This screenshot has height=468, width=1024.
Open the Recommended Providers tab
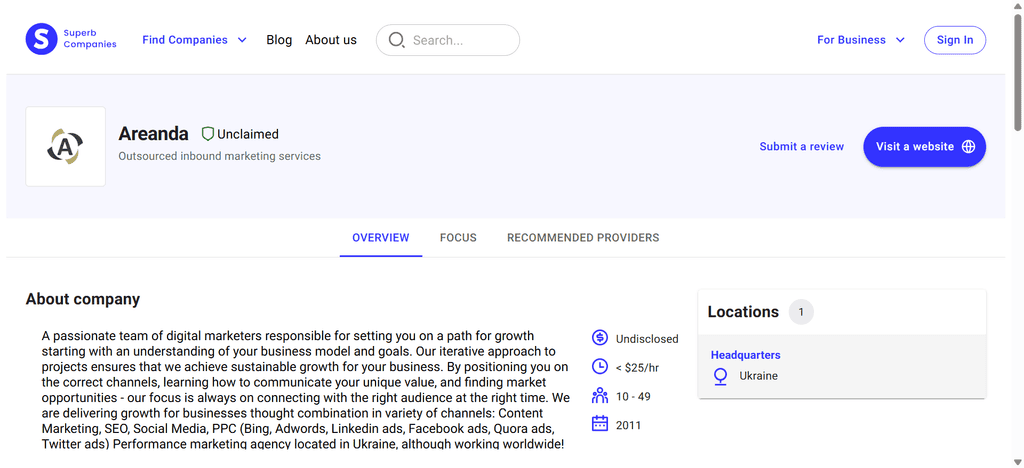click(x=583, y=238)
